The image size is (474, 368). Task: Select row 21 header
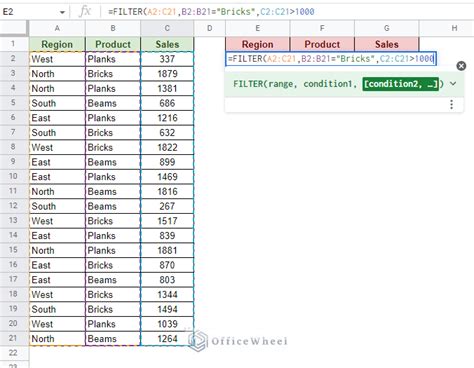(x=13, y=338)
